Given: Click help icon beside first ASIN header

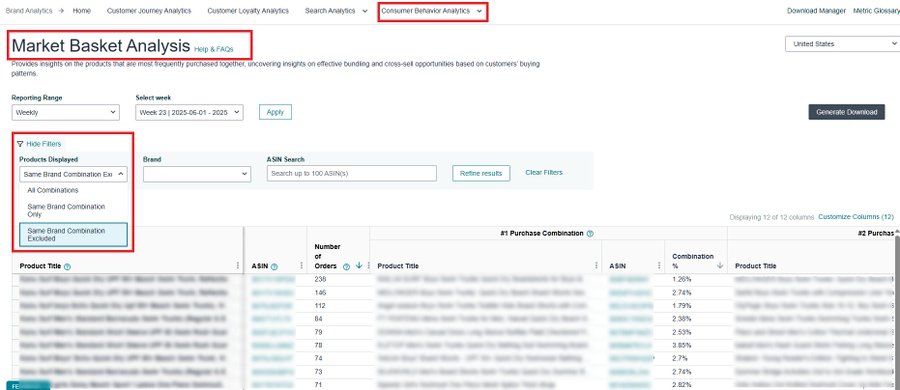Looking at the screenshot, I should (274, 267).
